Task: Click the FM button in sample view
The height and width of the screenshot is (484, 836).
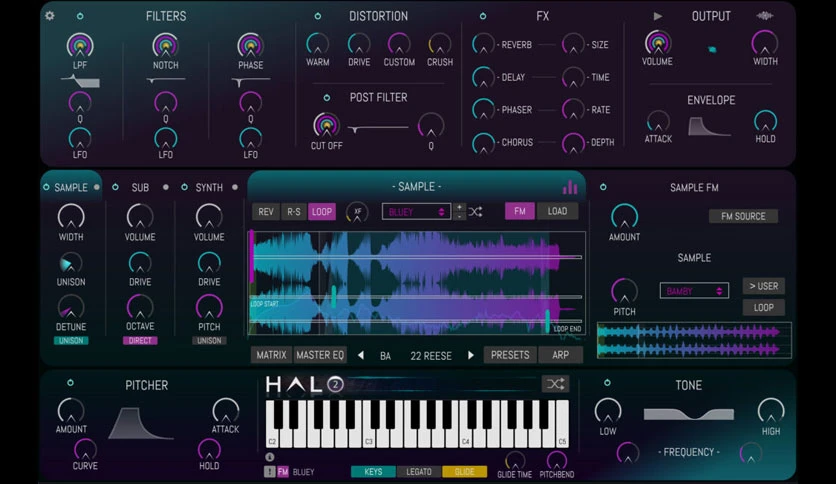Action: (x=520, y=211)
